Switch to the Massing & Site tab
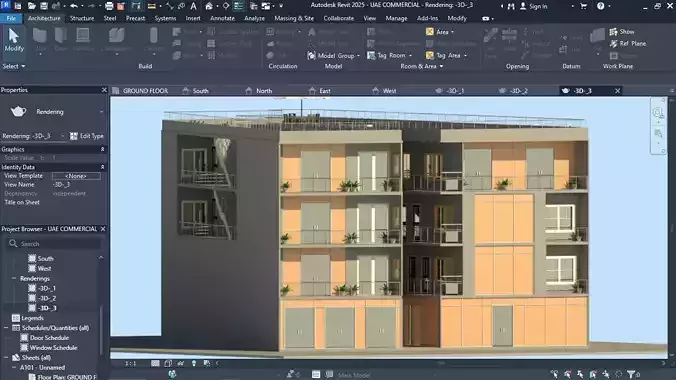 [x=294, y=18]
